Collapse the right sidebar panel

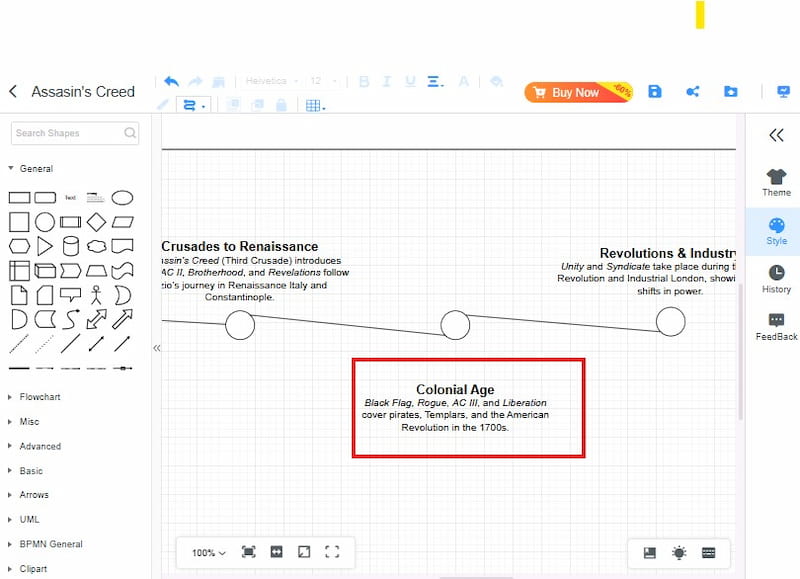click(x=776, y=135)
